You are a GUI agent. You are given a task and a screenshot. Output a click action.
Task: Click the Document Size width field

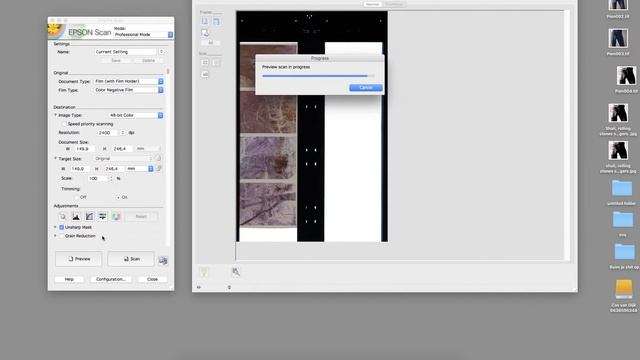84,149
